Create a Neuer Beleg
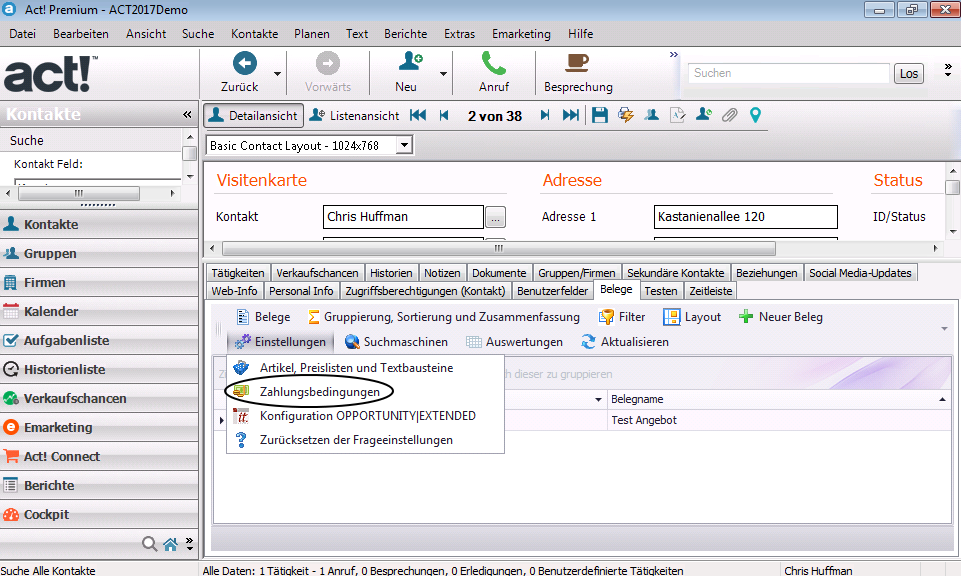 pos(780,317)
